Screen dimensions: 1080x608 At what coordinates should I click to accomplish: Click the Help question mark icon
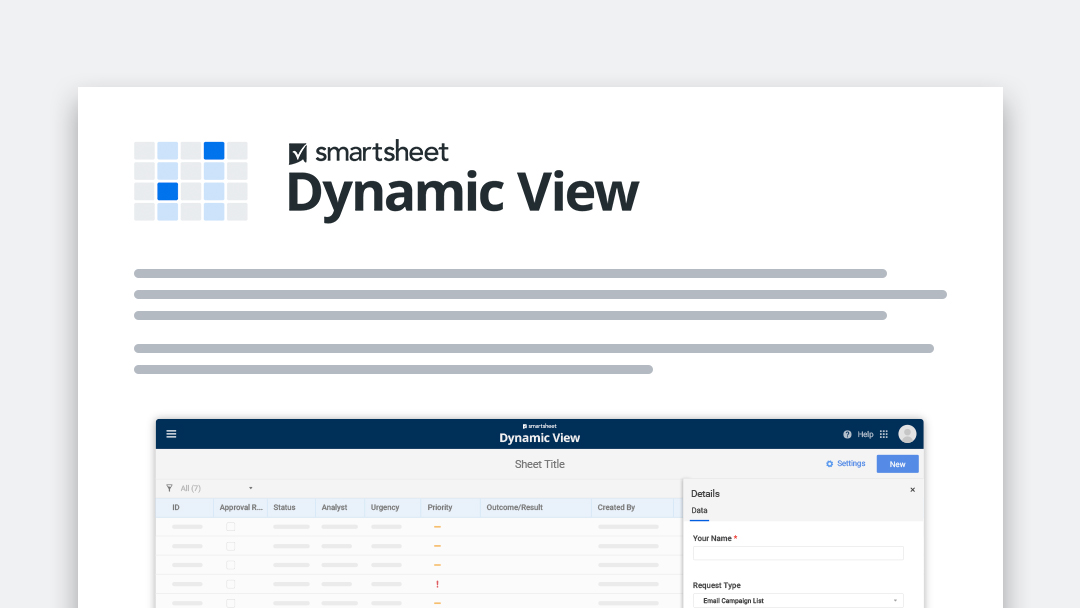(x=847, y=435)
